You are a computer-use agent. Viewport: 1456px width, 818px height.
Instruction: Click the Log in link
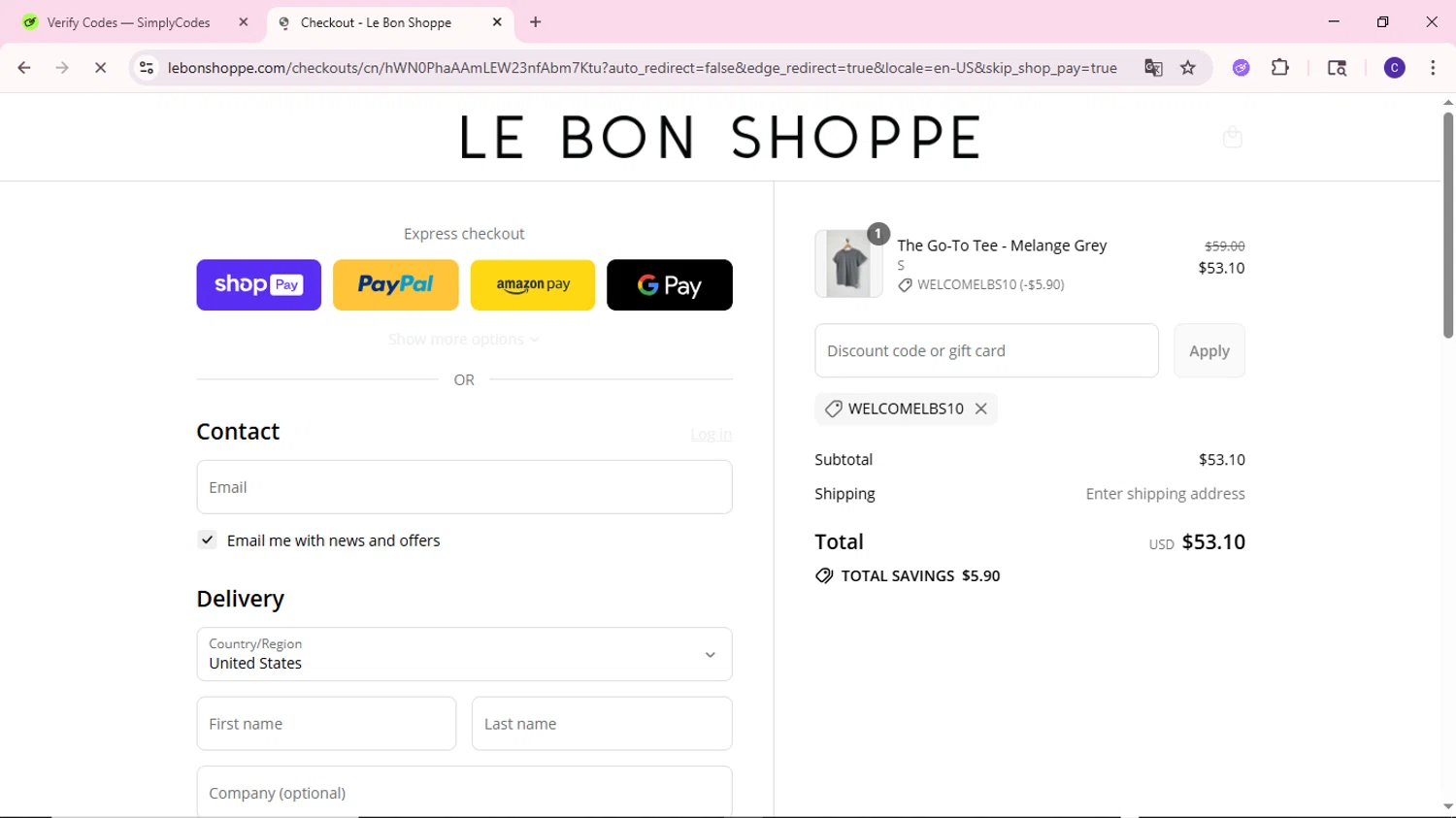[711, 434]
